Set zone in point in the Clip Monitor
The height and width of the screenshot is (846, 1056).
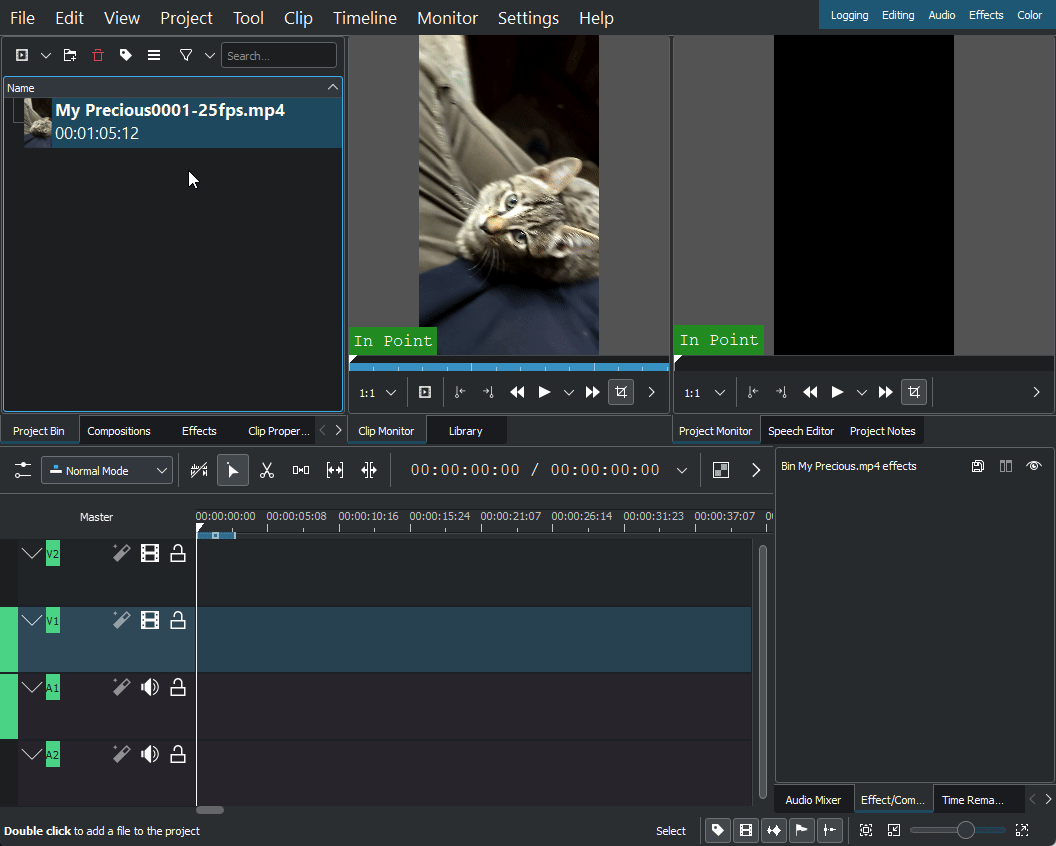tap(460, 392)
